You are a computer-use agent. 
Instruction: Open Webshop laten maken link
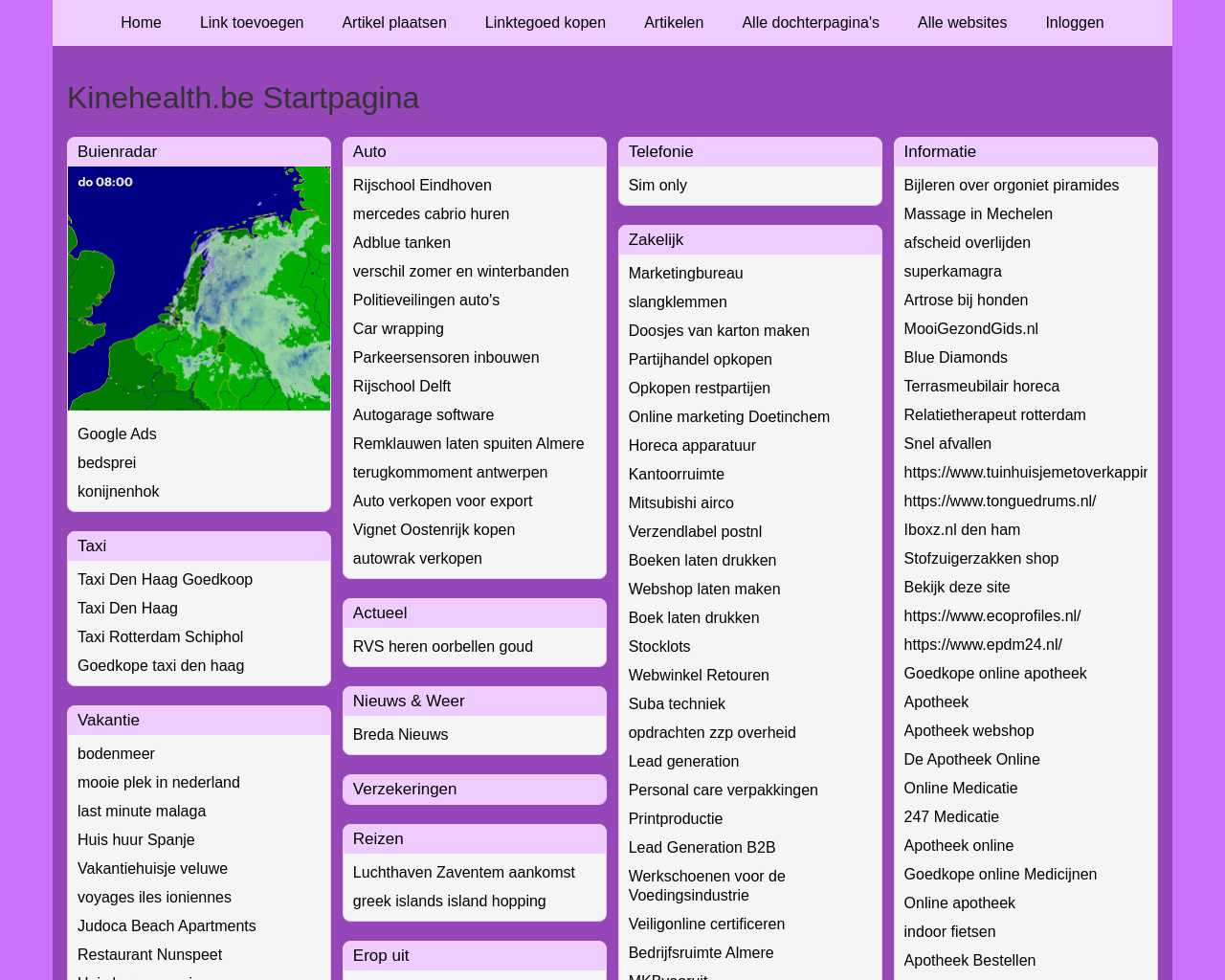point(704,590)
